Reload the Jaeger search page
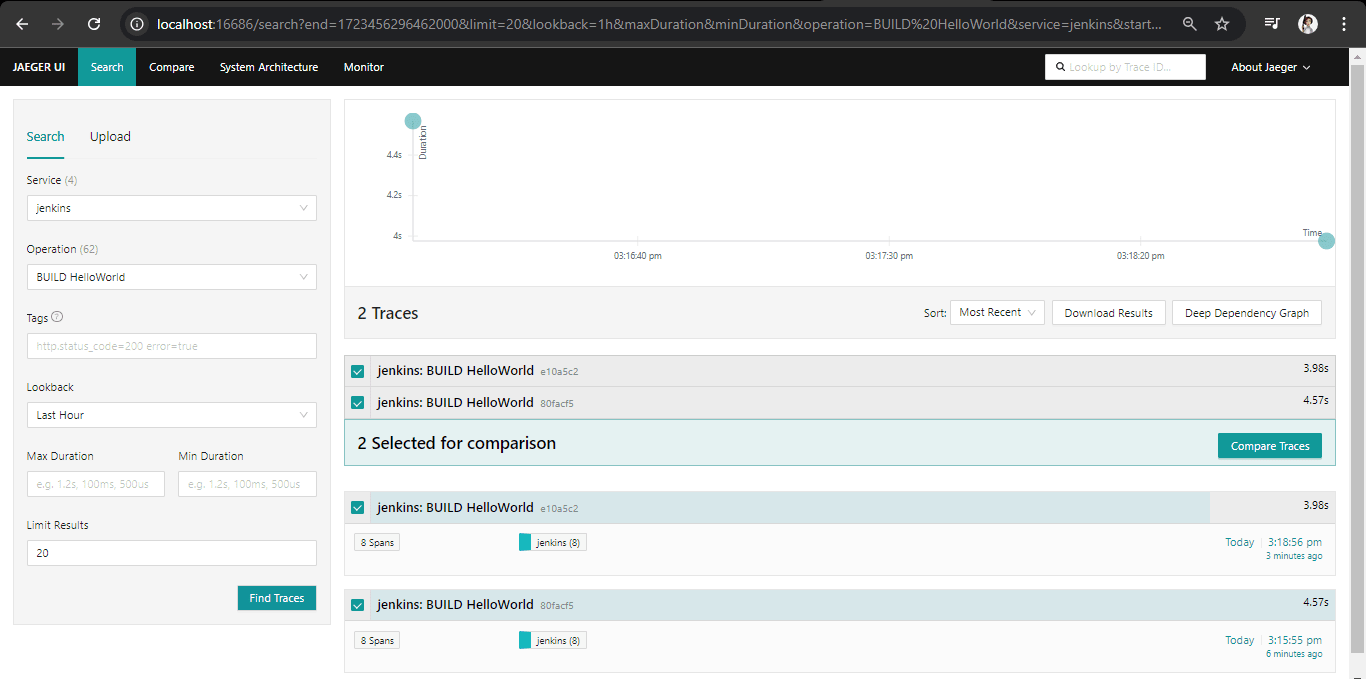 tap(94, 24)
